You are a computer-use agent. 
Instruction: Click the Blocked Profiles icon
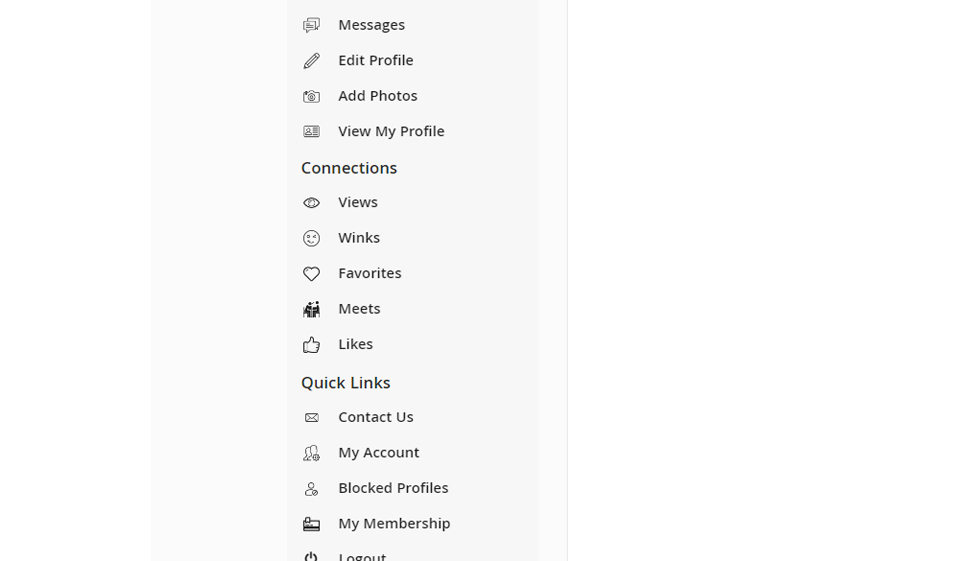click(312, 489)
